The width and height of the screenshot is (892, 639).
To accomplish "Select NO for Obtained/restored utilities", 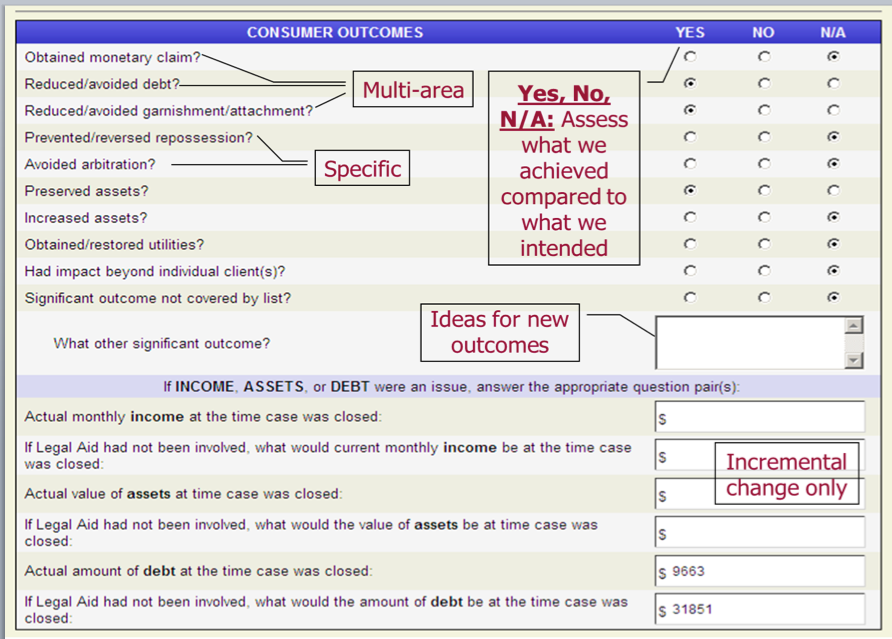I will [x=764, y=244].
